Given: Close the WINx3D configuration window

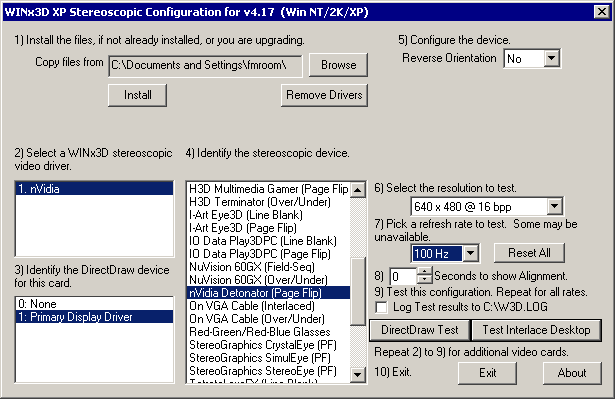Looking at the screenshot, I should click(601, 12).
